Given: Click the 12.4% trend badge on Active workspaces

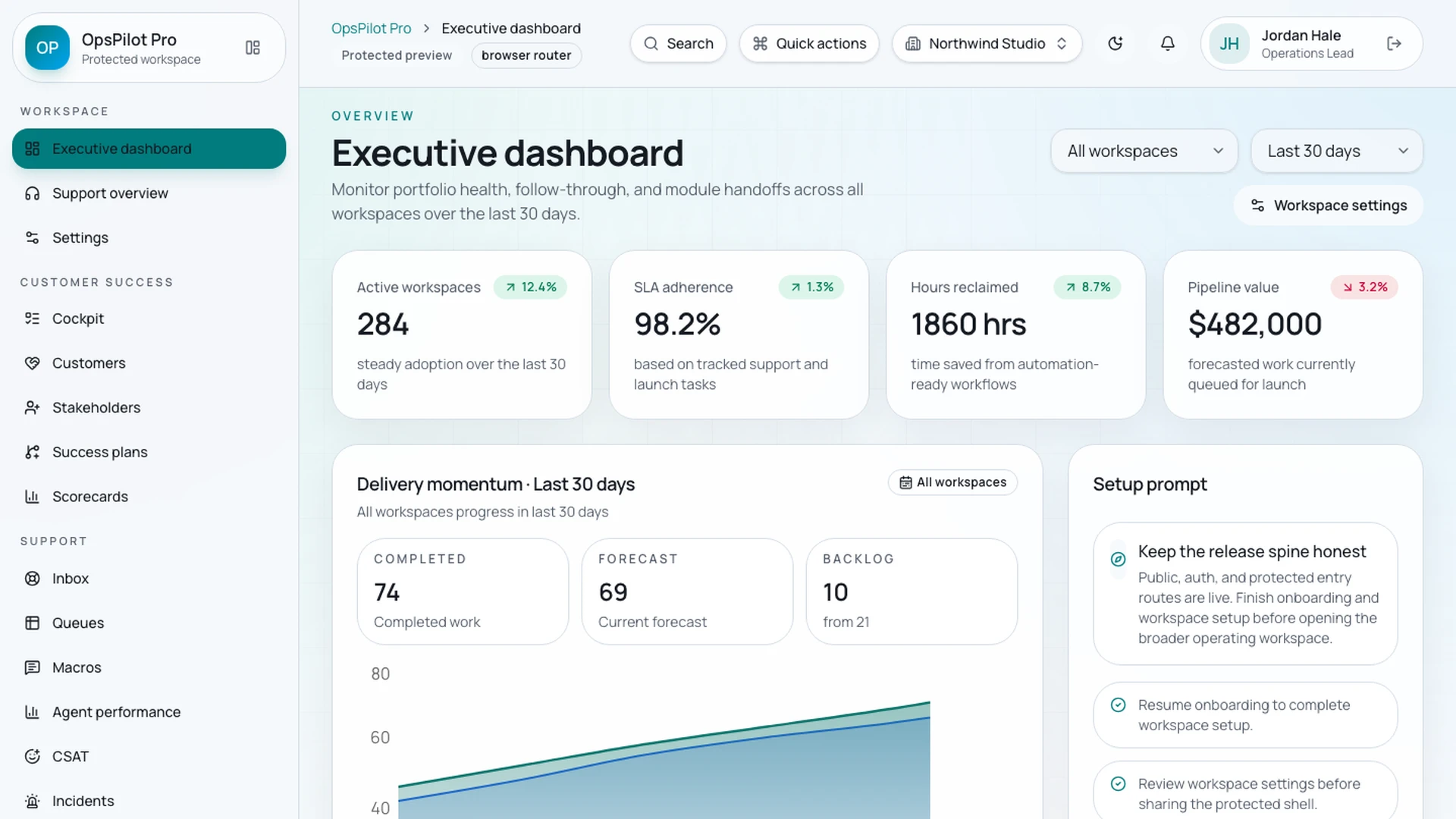Looking at the screenshot, I should pos(530,287).
